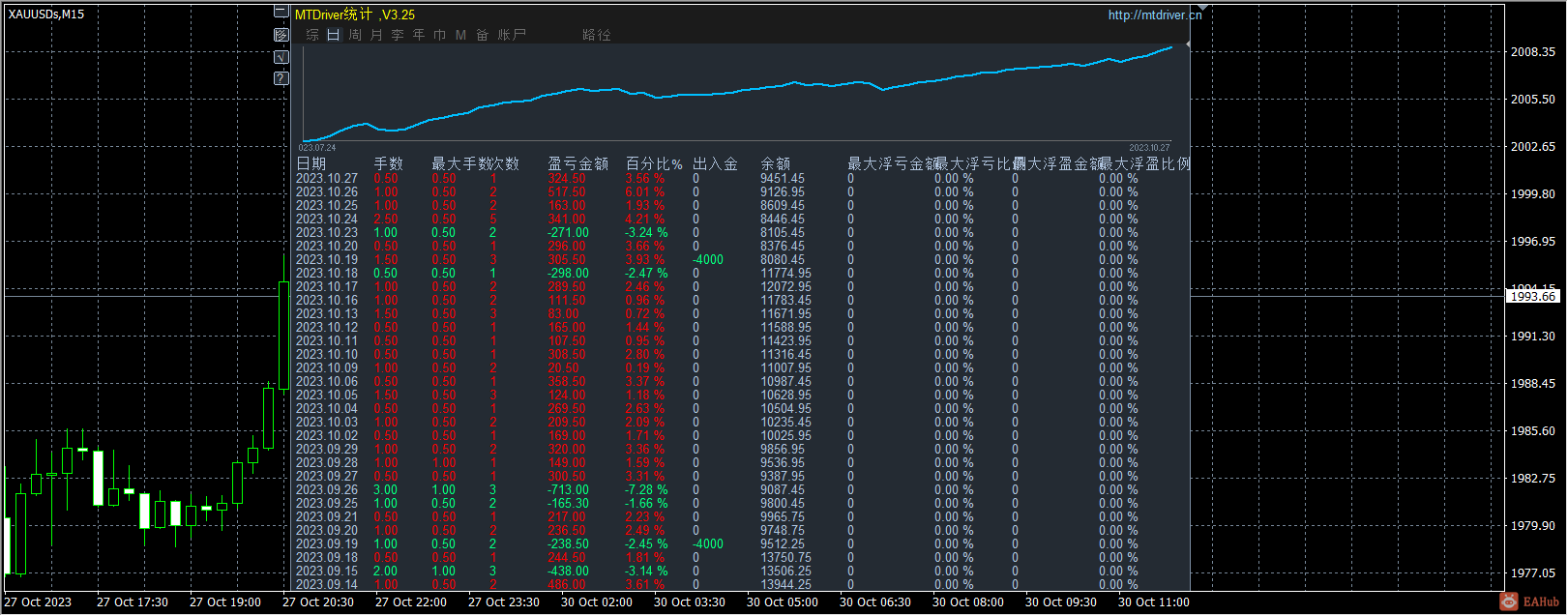Click the MTDriver统计 V3.25 title

pos(355,15)
